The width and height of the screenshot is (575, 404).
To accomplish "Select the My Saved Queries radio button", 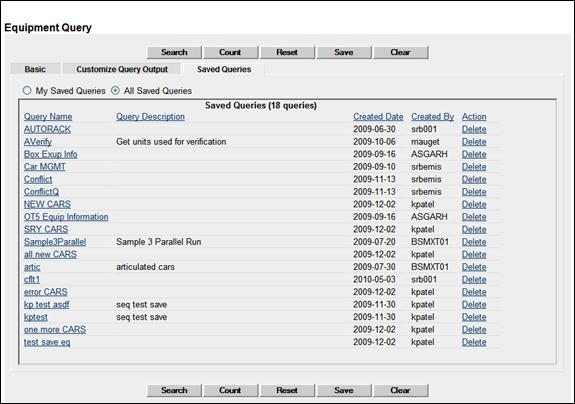I will (x=27, y=90).
